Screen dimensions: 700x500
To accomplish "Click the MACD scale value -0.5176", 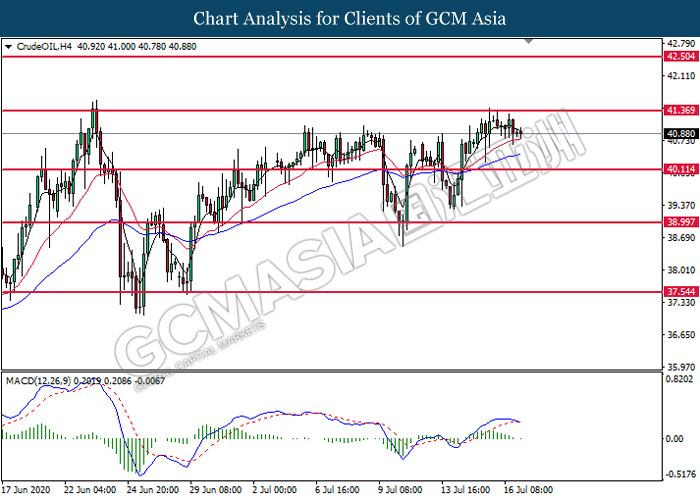I will [x=681, y=474].
